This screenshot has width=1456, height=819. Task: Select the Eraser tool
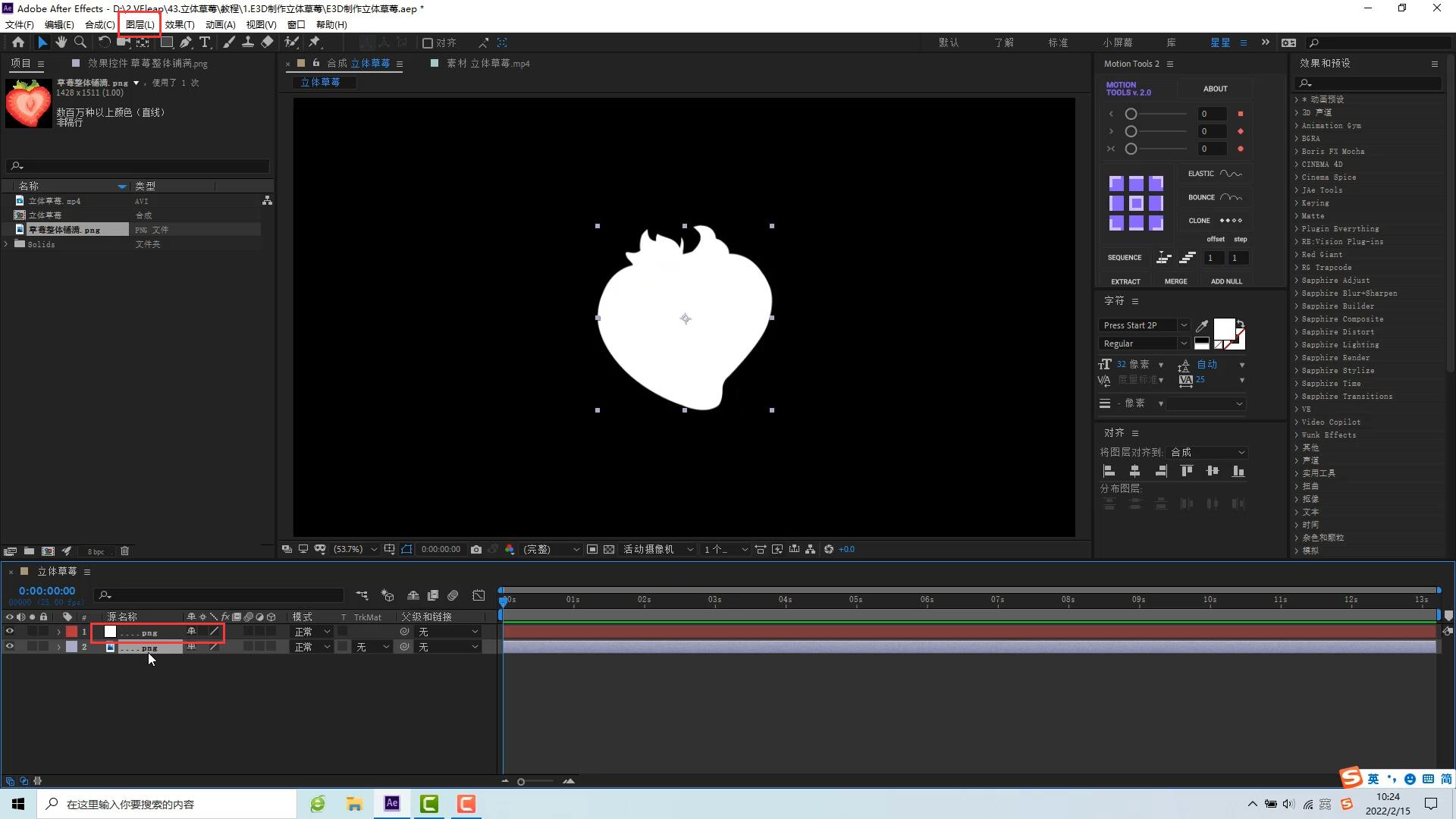pyautogui.click(x=267, y=42)
